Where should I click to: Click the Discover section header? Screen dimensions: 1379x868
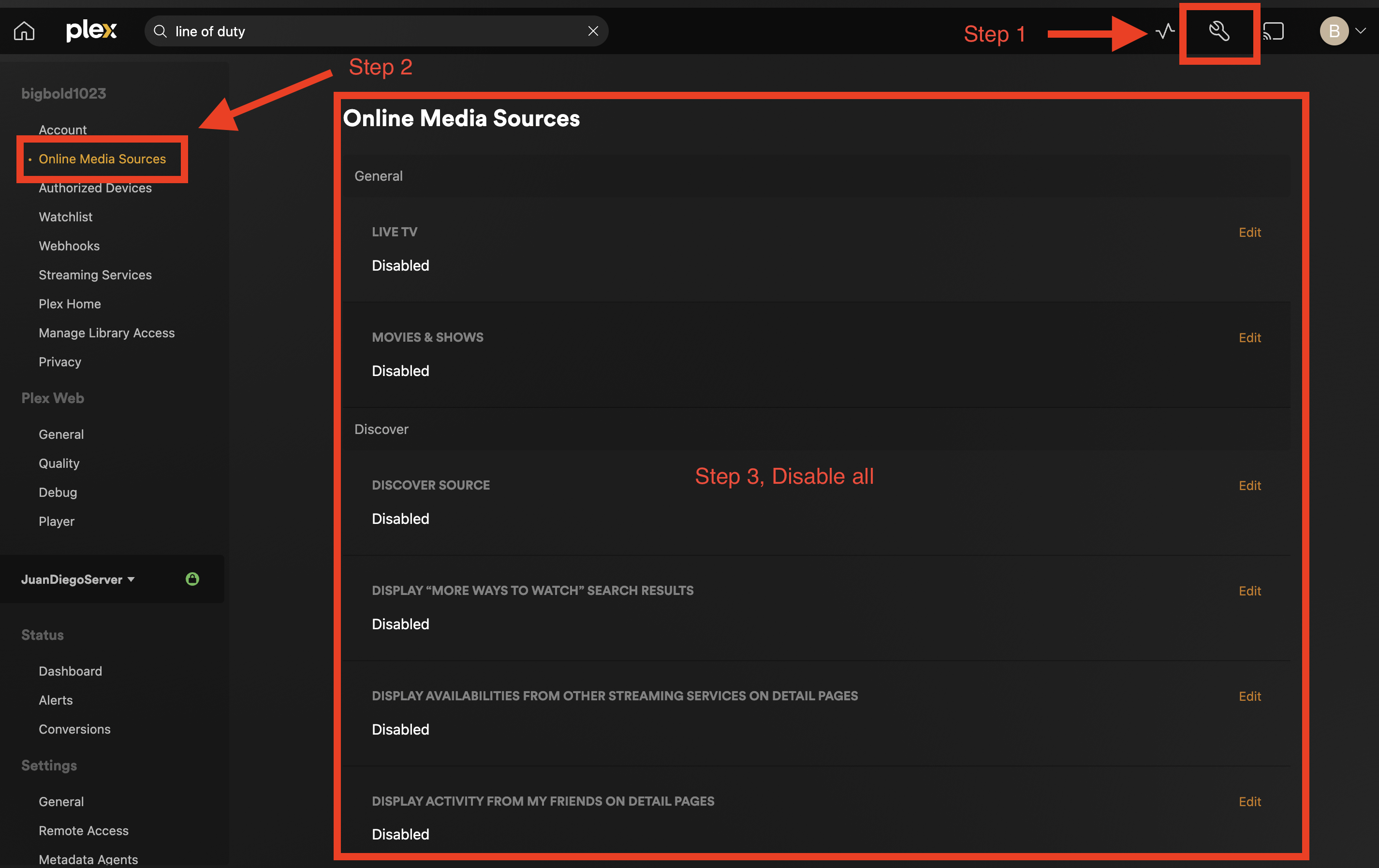tap(381, 429)
